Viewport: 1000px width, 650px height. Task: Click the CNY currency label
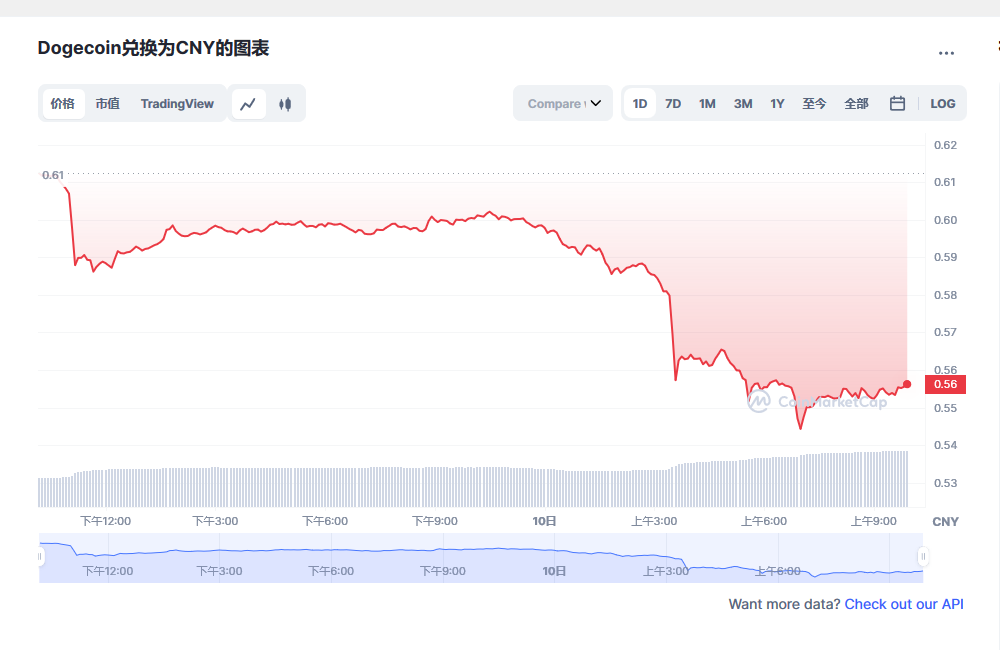coord(945,522)
